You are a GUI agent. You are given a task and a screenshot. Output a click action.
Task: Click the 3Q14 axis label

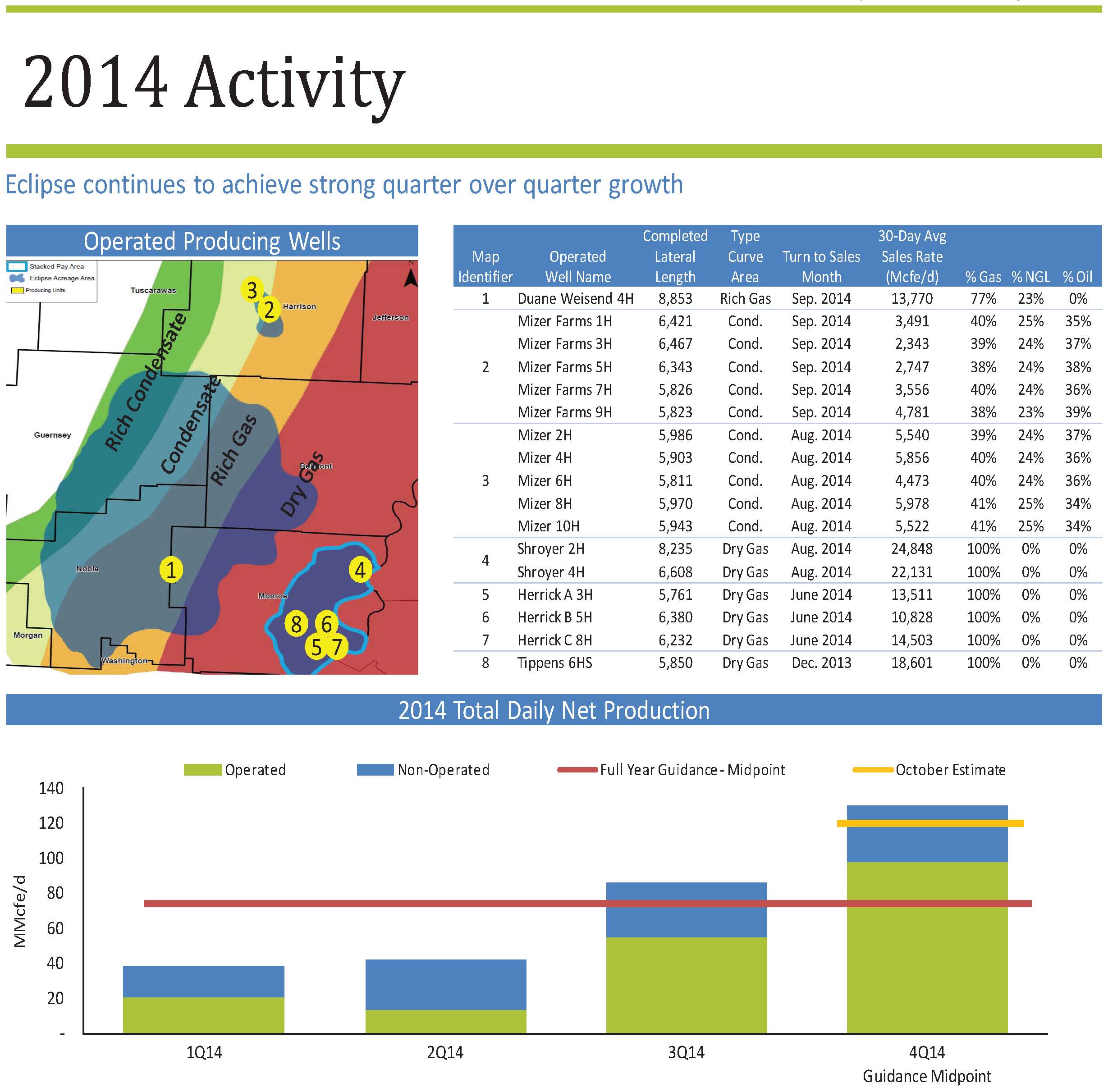(686, 1052)
